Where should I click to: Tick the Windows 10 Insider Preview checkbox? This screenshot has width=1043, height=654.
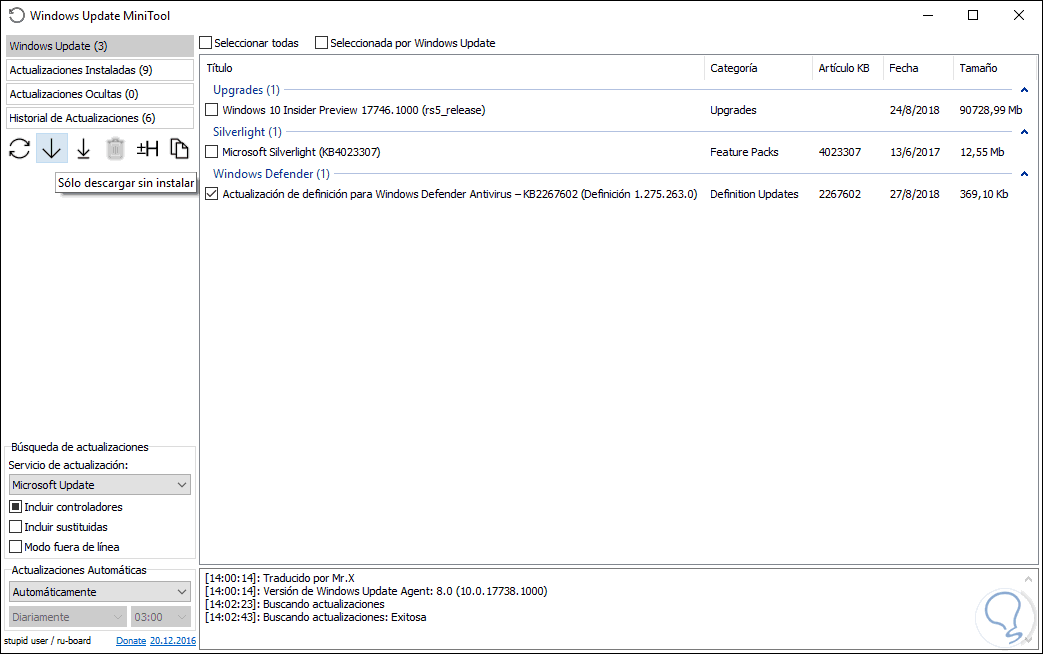click(x=212, y=110)
